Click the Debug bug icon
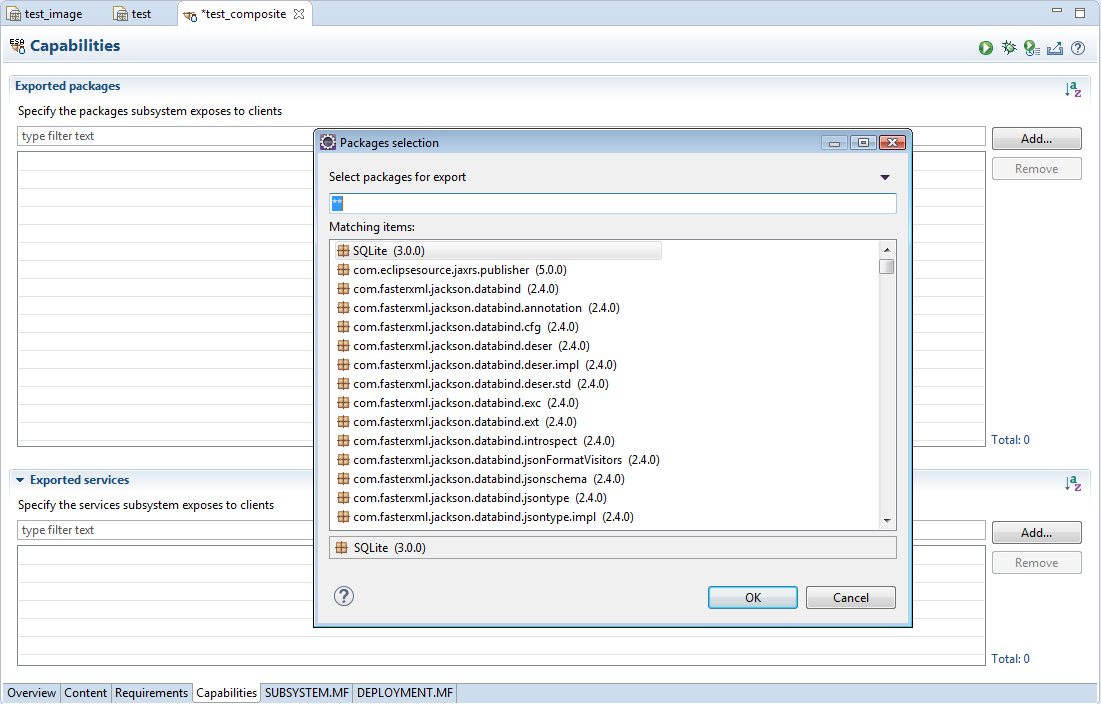 click(1009, 48)
